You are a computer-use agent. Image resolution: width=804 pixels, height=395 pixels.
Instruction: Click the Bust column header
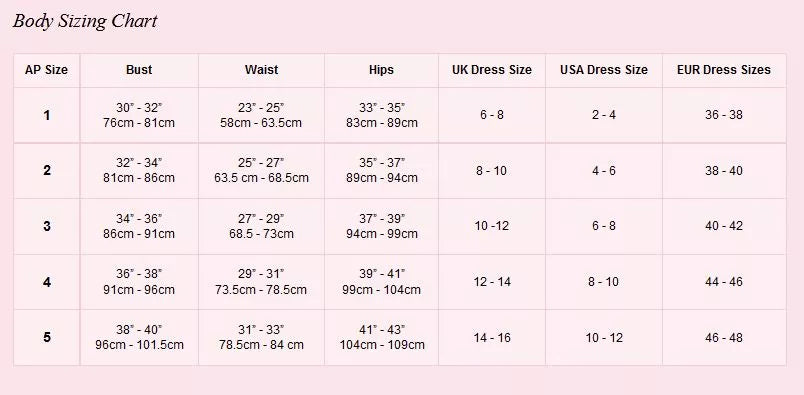[x=139, y=70]
